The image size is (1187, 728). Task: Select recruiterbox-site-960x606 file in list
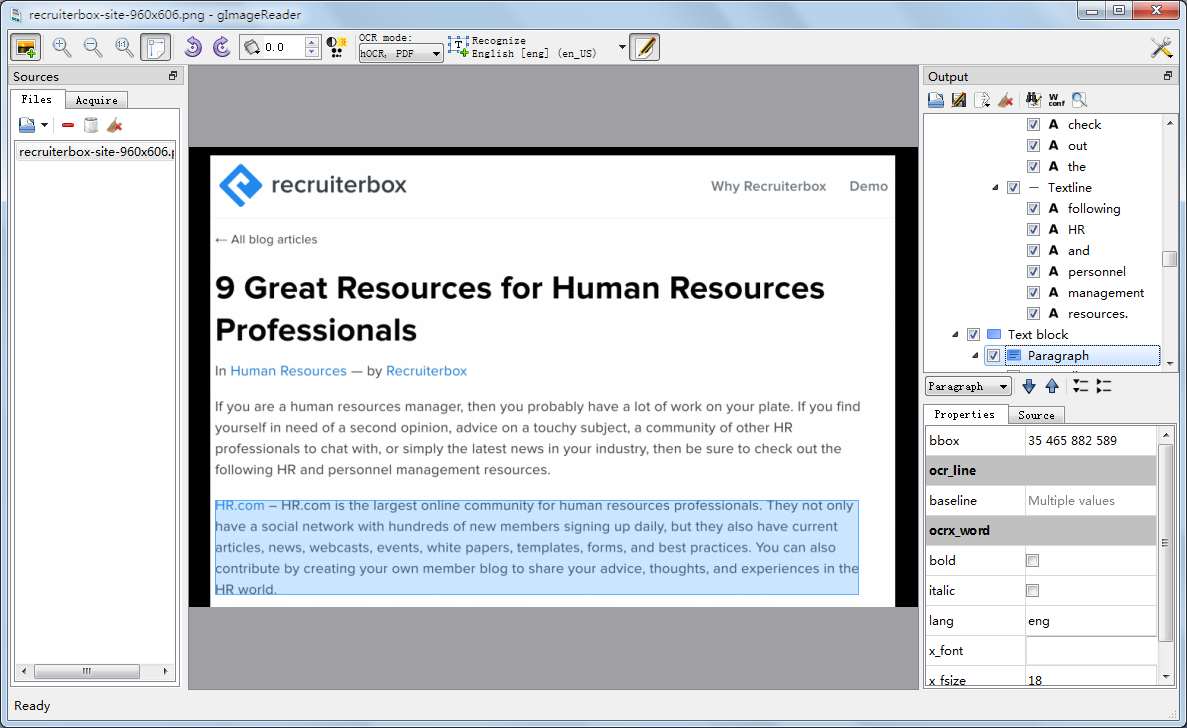click(96, 152)
